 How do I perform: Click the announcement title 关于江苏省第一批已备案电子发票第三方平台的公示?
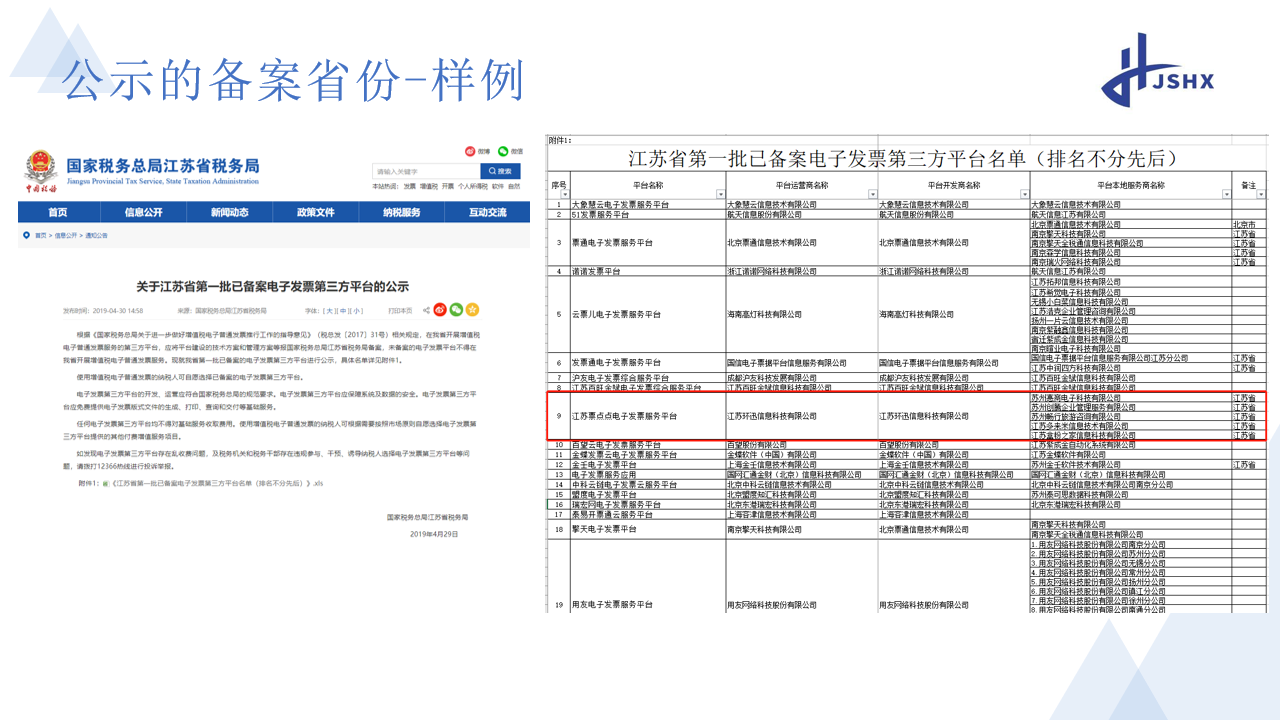tap(273, 286)
